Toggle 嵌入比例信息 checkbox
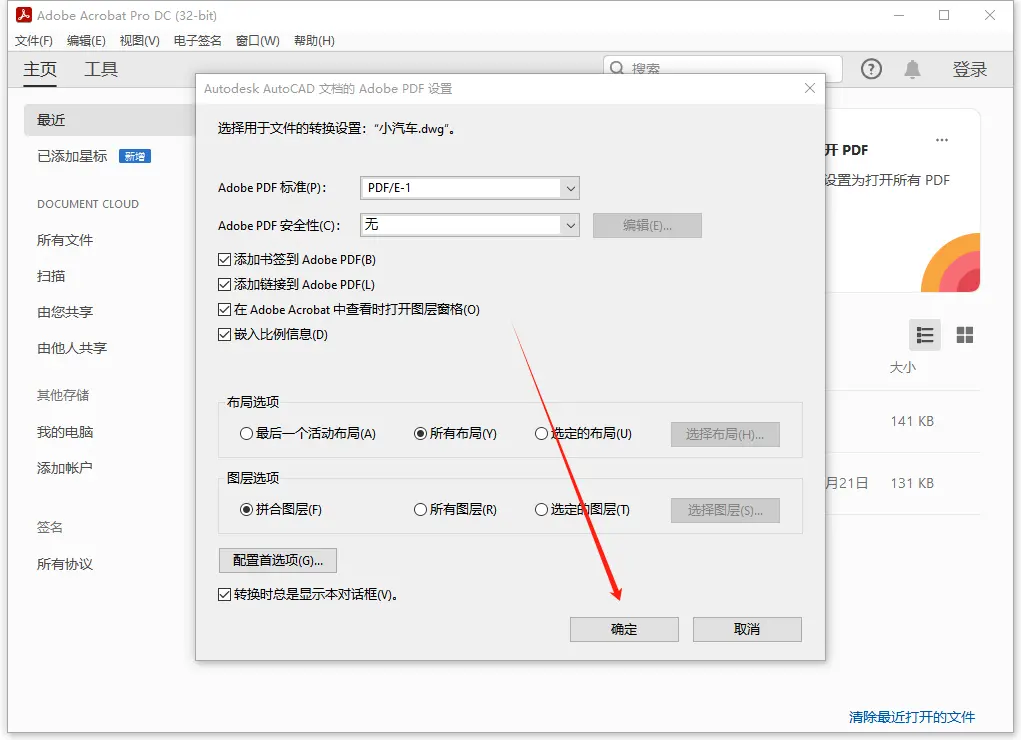The height and width of the screenshot is (740, 1021). coord(225,334)
